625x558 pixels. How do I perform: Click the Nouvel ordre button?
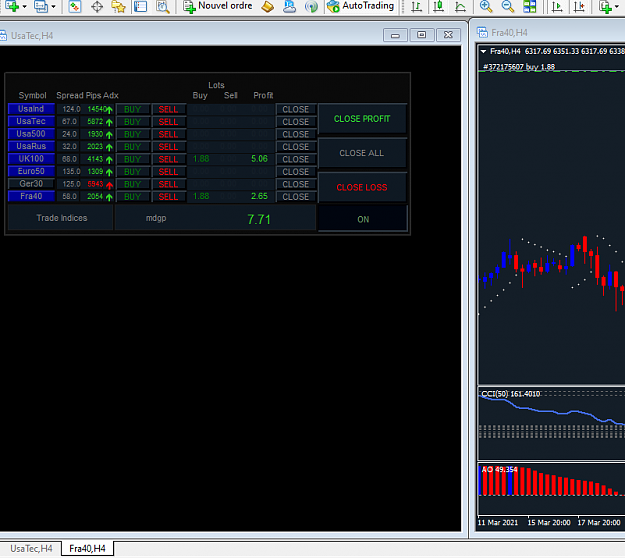tap(218, 6)
